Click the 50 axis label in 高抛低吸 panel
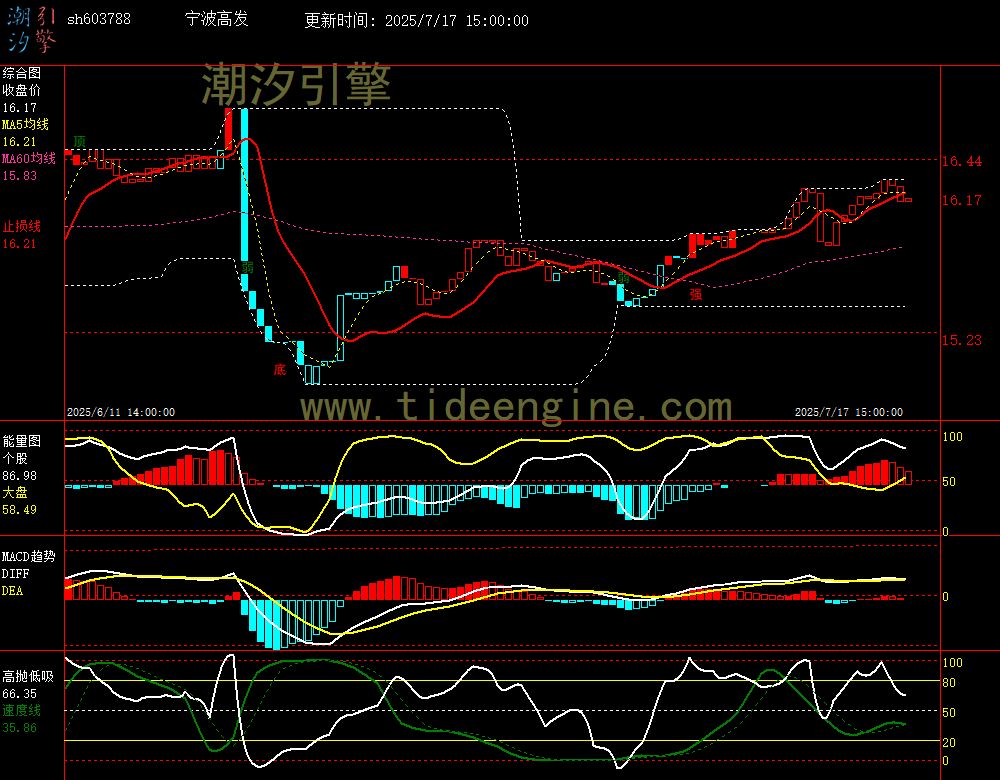This screenshot has width=1000, height=780. [949, 712]
